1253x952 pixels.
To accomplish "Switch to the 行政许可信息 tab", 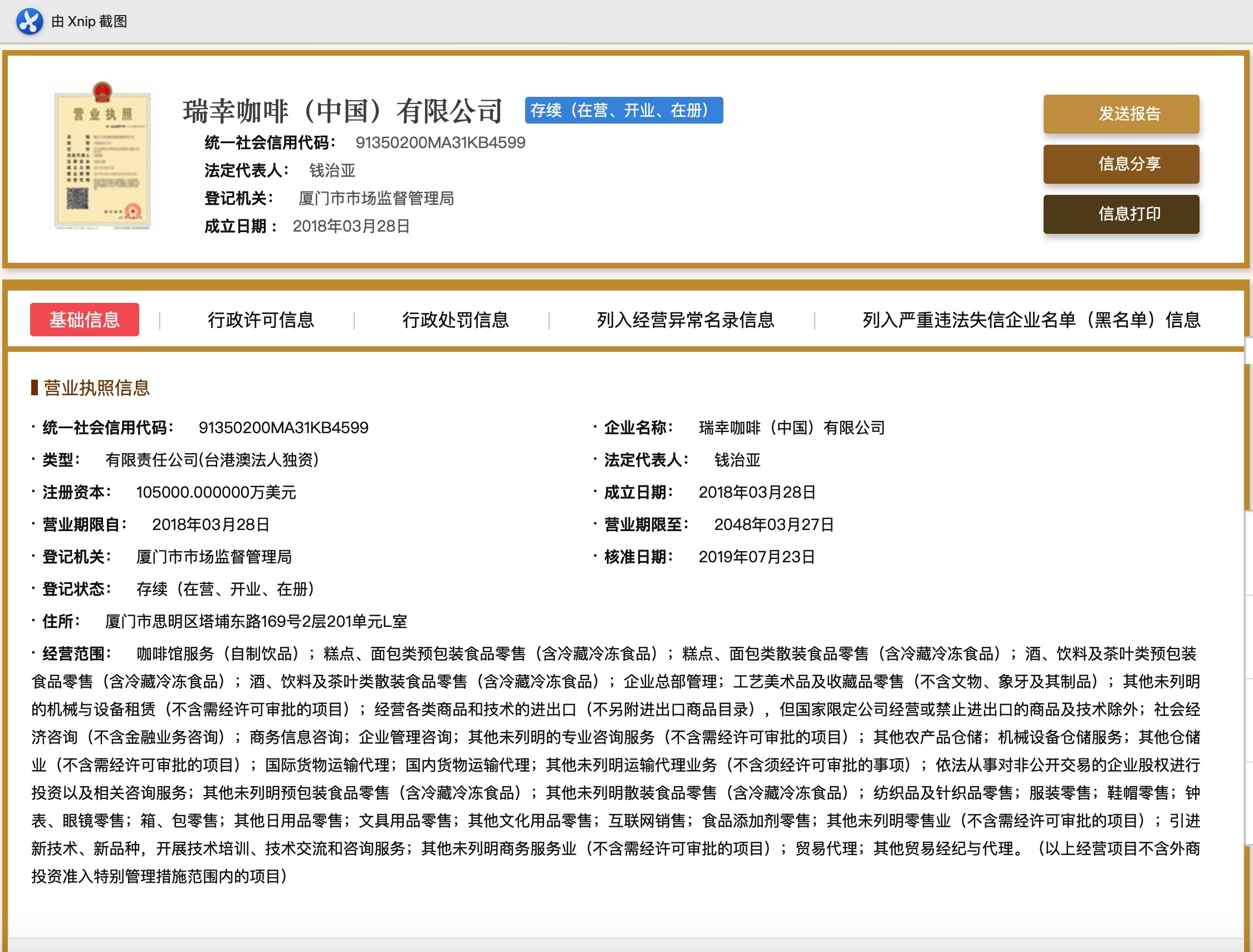I will pyautogui.click(x=262, y=320).
